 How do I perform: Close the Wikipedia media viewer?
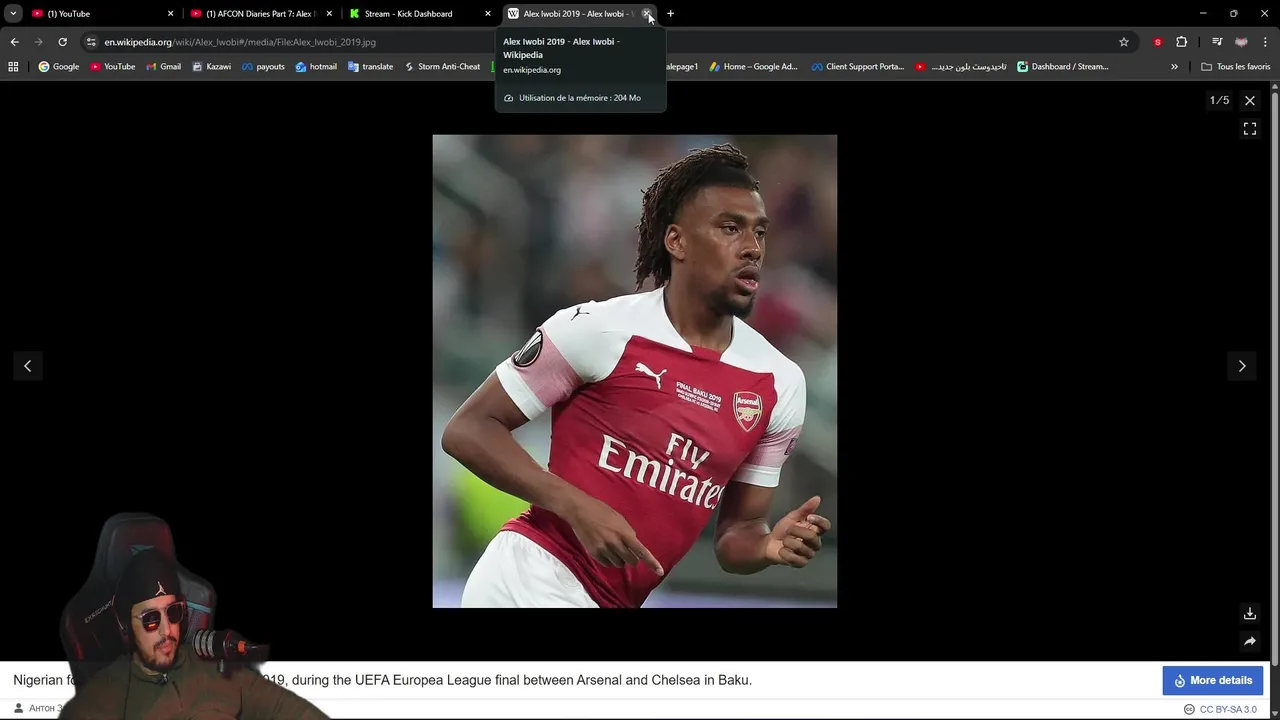(1250, 100)
